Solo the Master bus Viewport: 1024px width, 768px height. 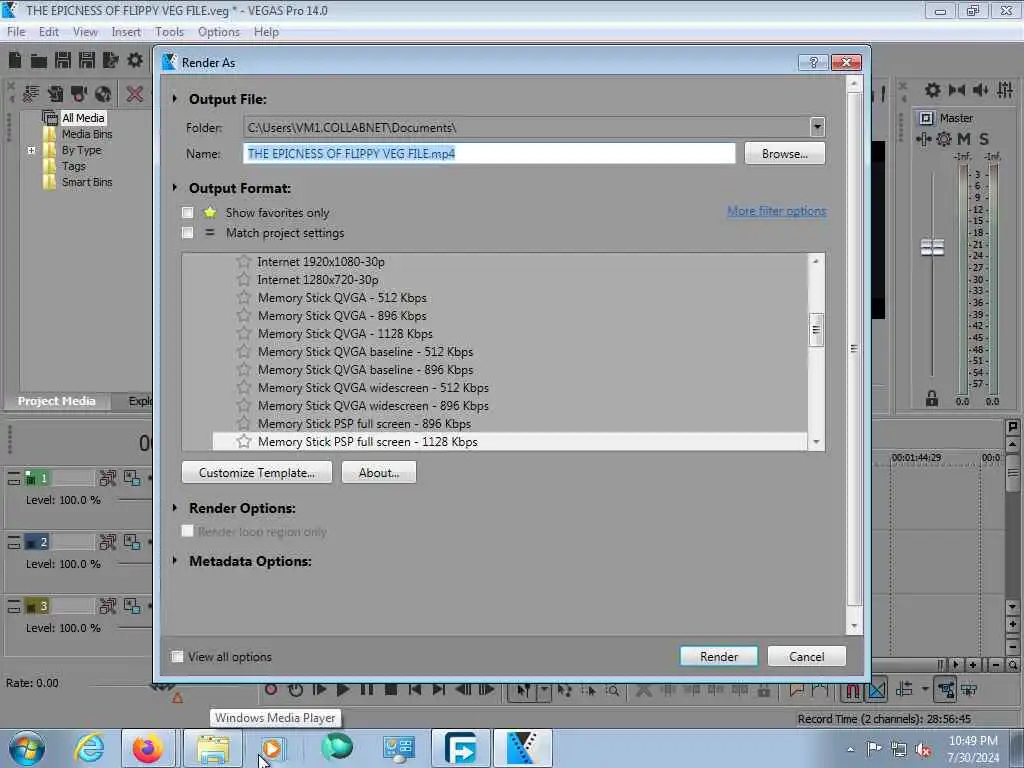click(984, 139)
